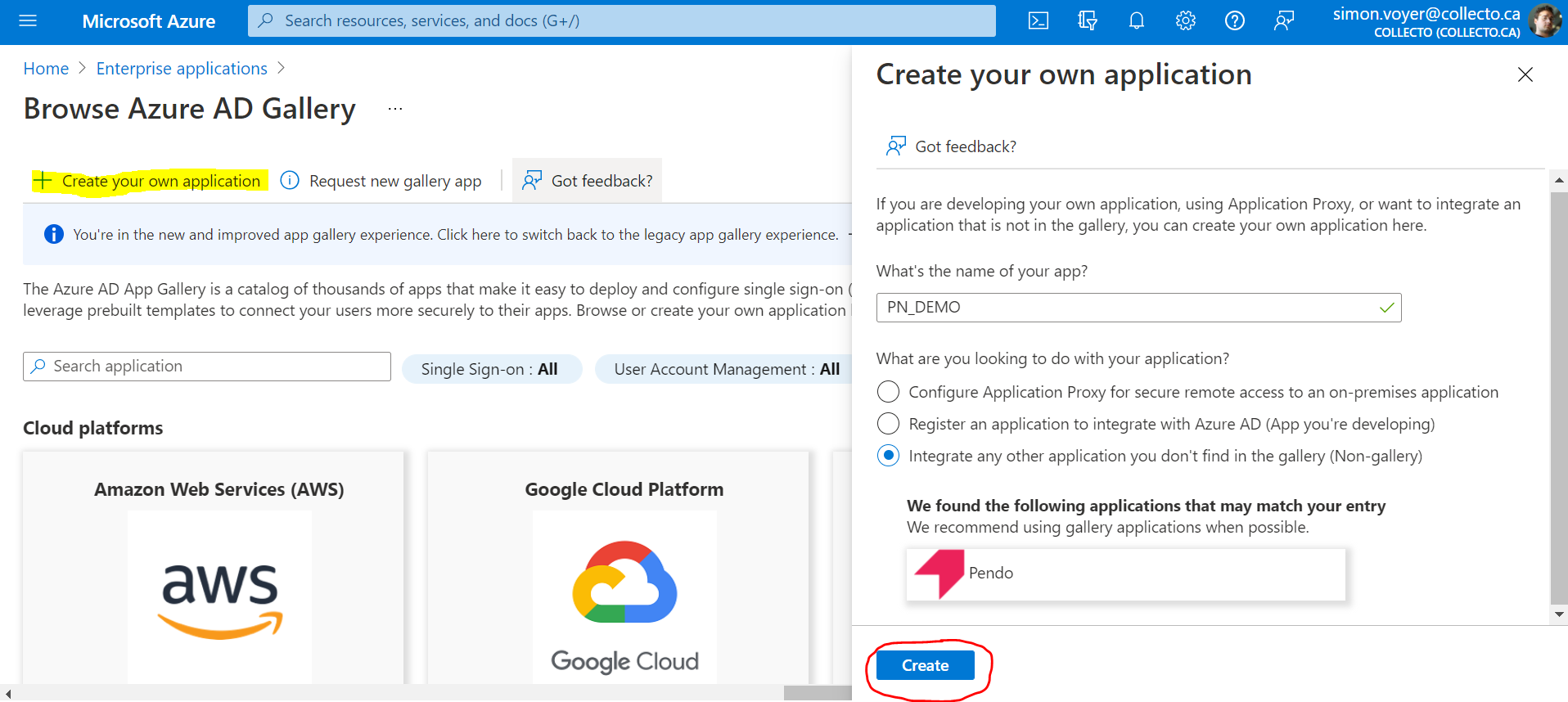Click the COLLECTO (COLLECTO.CA) tenant label
The height and width of the screenshot is (702, 1568).
click(1447, 33)
